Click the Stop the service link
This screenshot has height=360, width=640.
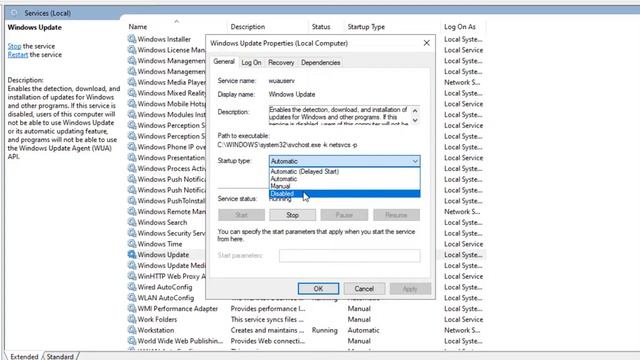point(14,46)
